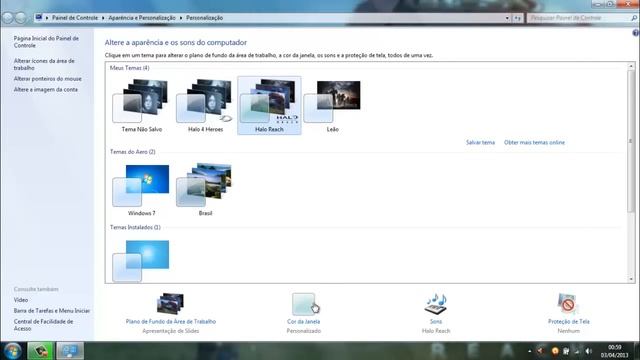Click the theme list scroll down arrow
The width and height of the screenshot is (640, 360).
631,279
